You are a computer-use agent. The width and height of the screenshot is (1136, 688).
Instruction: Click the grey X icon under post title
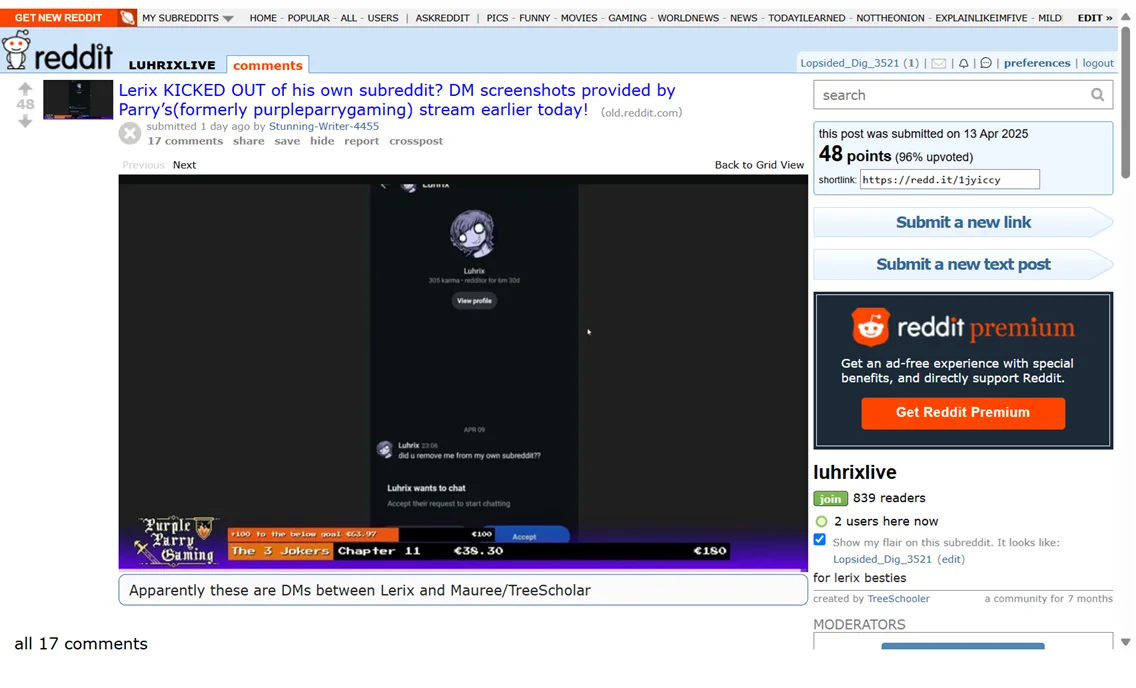click(130, 133)
